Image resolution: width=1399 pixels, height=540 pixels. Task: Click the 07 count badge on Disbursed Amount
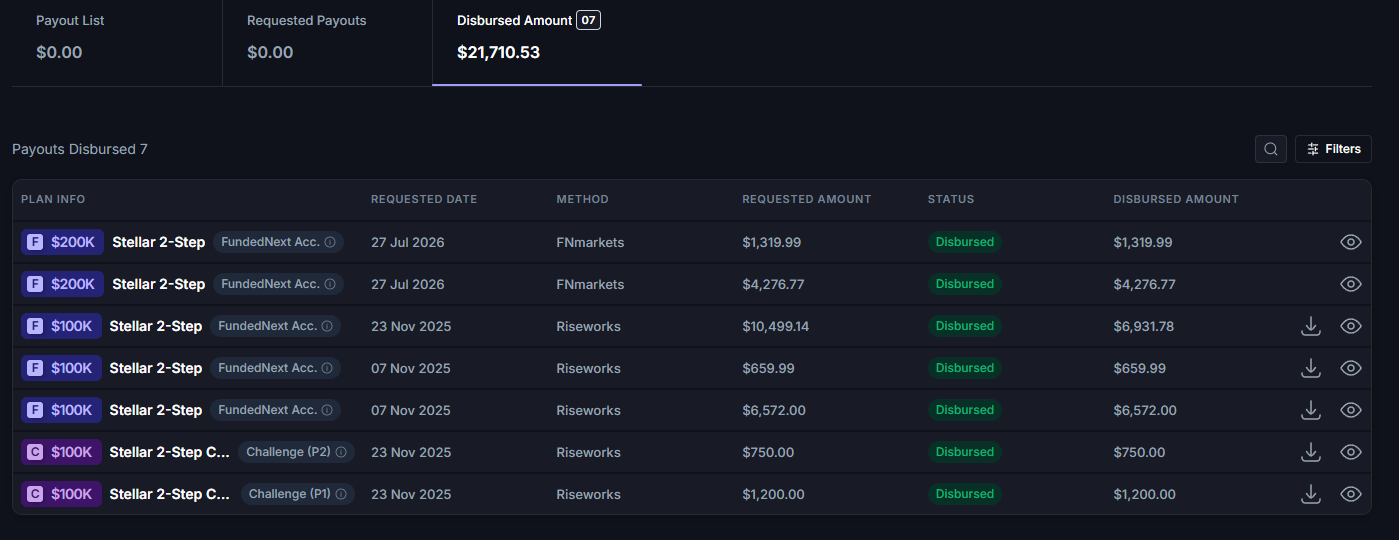coord(589,20)
